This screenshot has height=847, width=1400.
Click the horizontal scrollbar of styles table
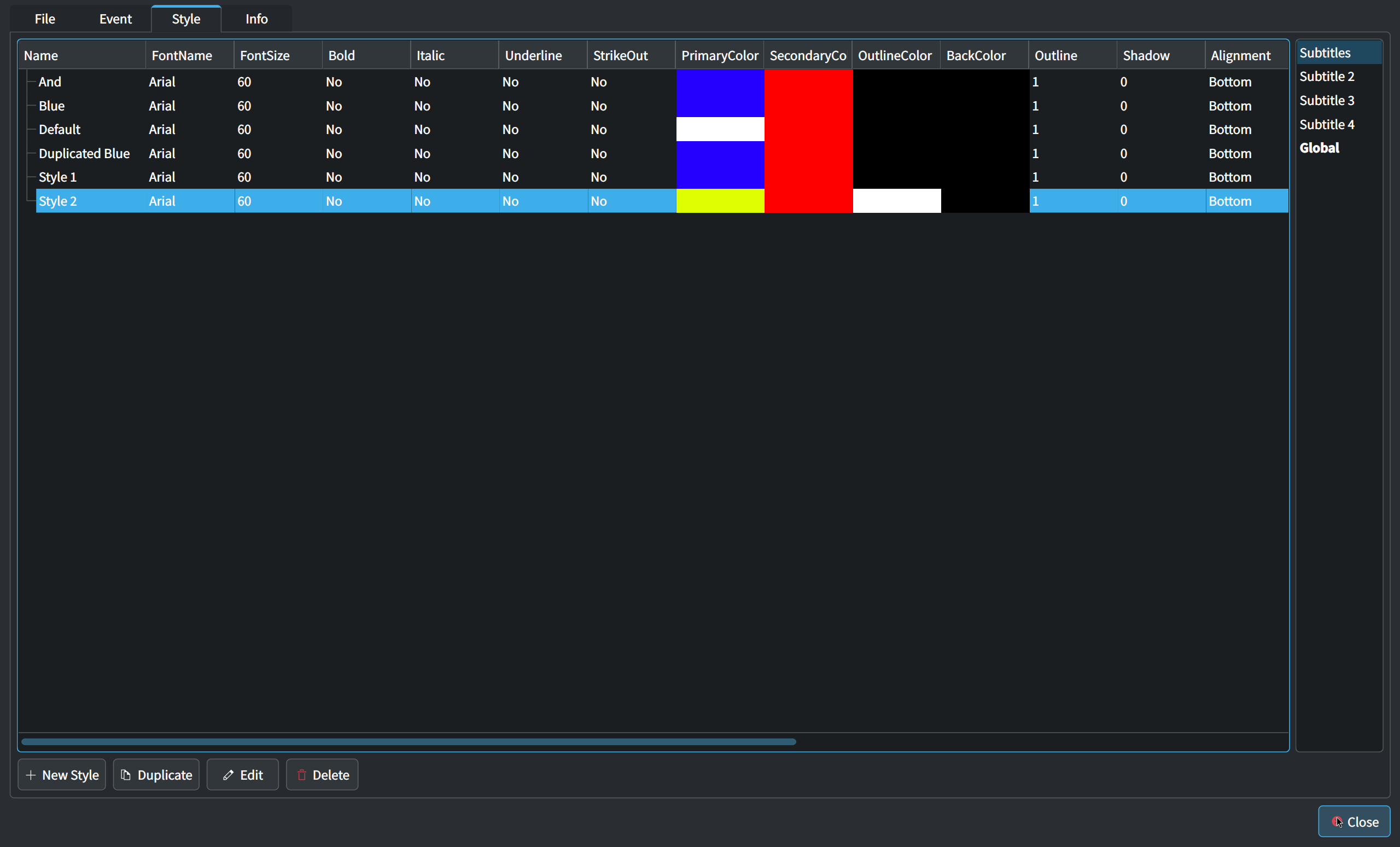click(x=408, y=742)
